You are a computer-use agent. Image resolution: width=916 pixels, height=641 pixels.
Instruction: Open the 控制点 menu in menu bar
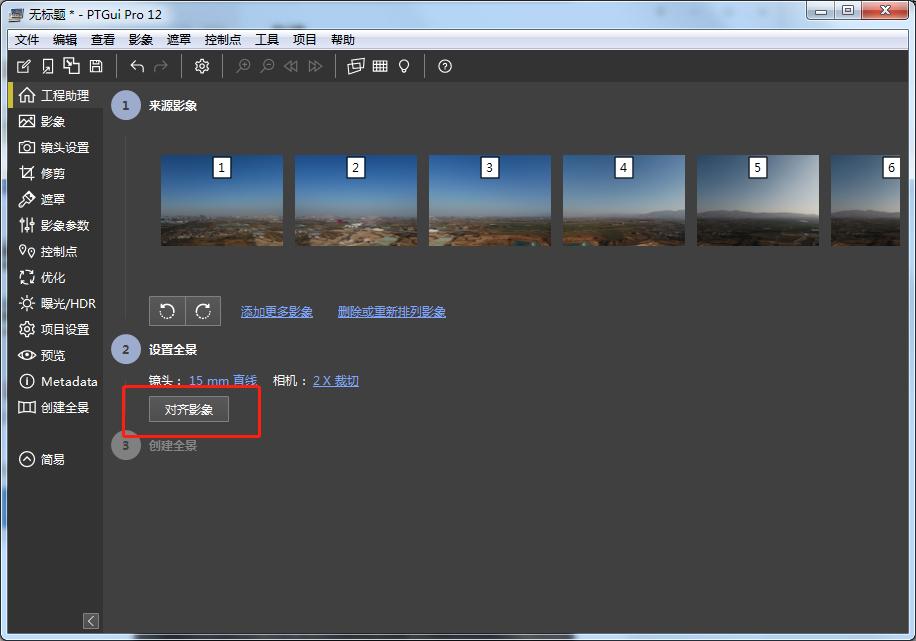(x=223, y=40)
